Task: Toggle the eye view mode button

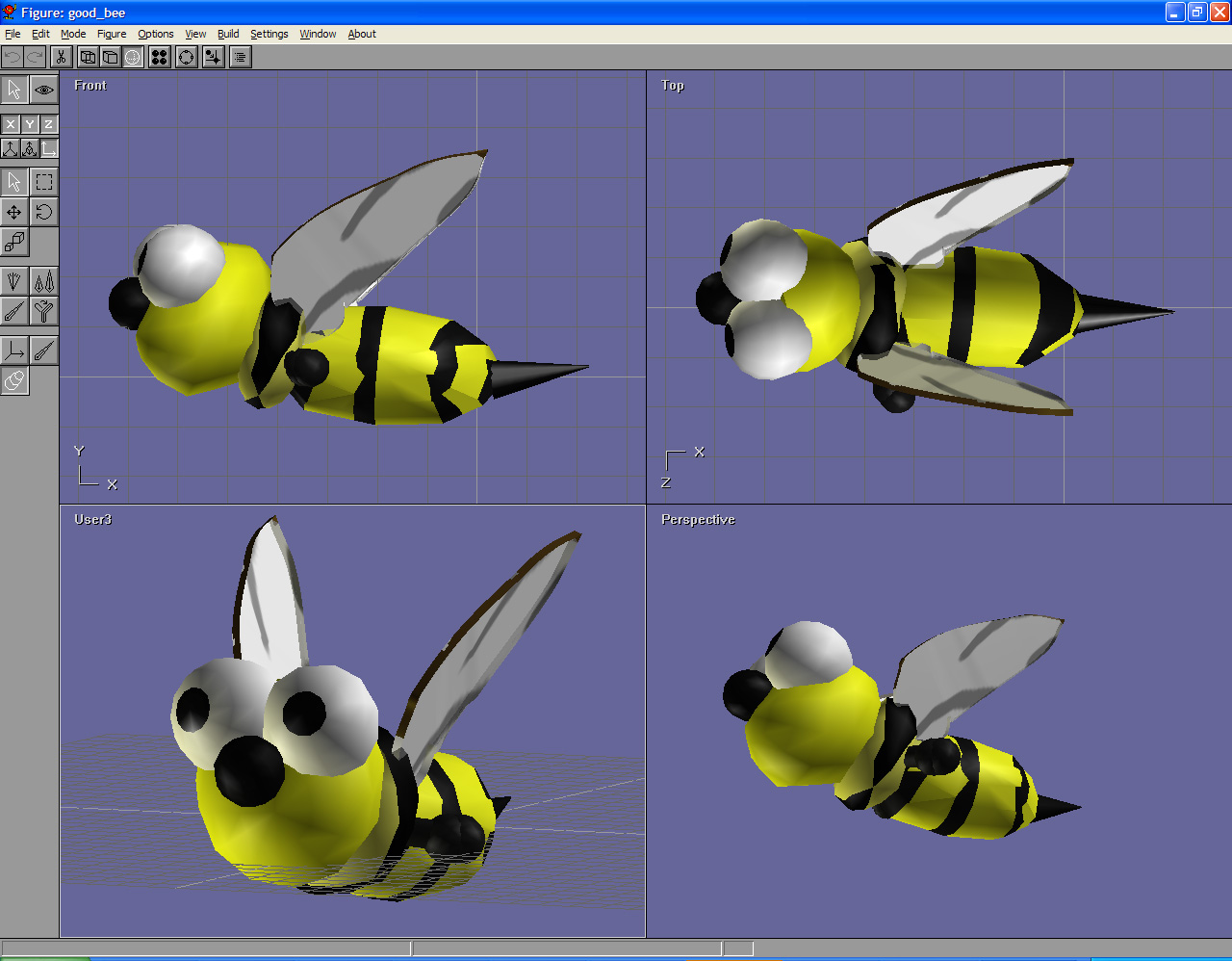Action: [44, 90]
